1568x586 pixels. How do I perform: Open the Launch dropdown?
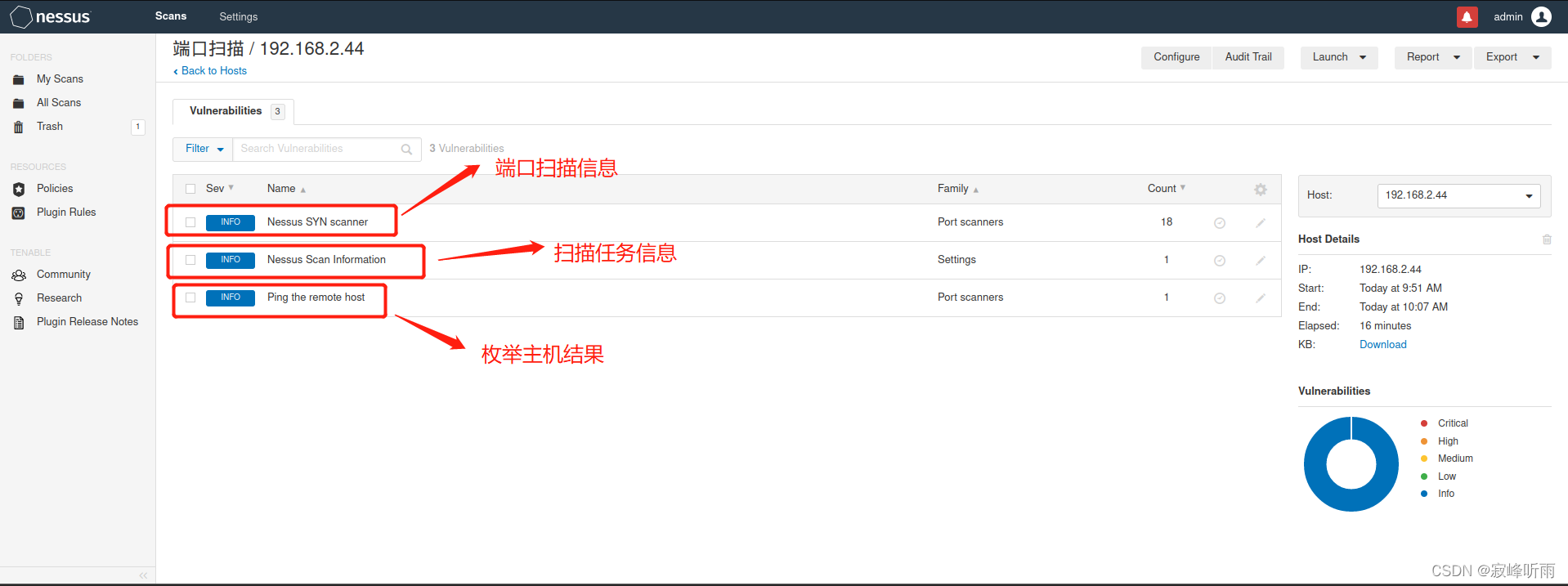tap(1339, 57)
